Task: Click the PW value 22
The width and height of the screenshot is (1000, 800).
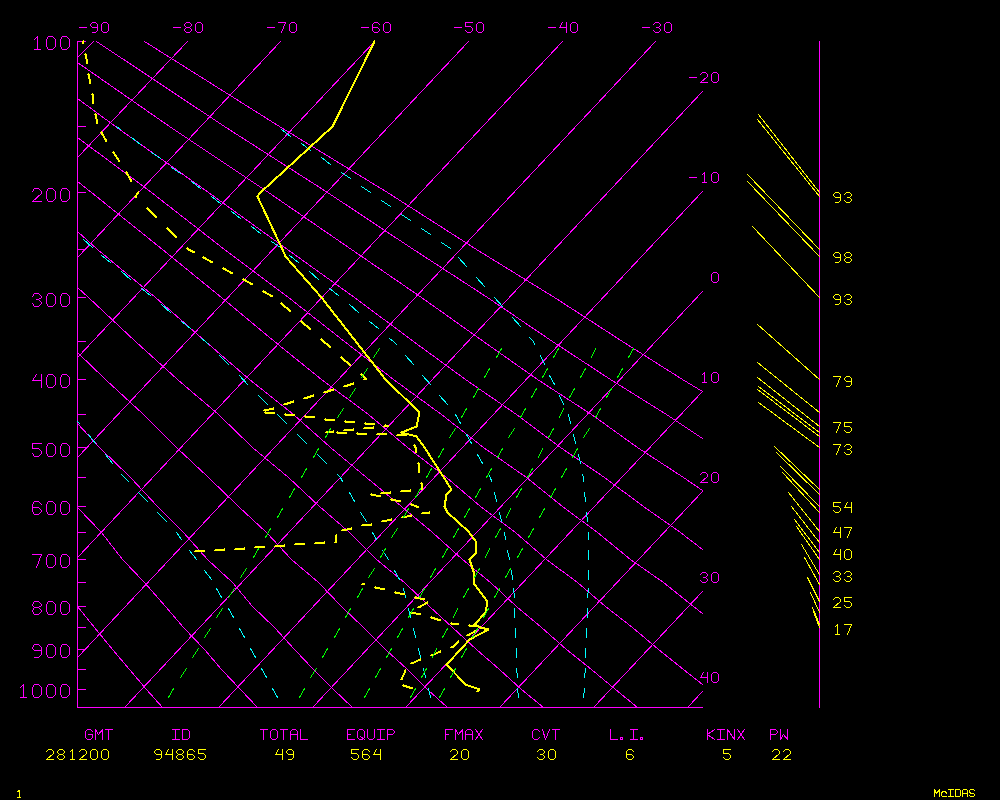Action: pos(781,755)
